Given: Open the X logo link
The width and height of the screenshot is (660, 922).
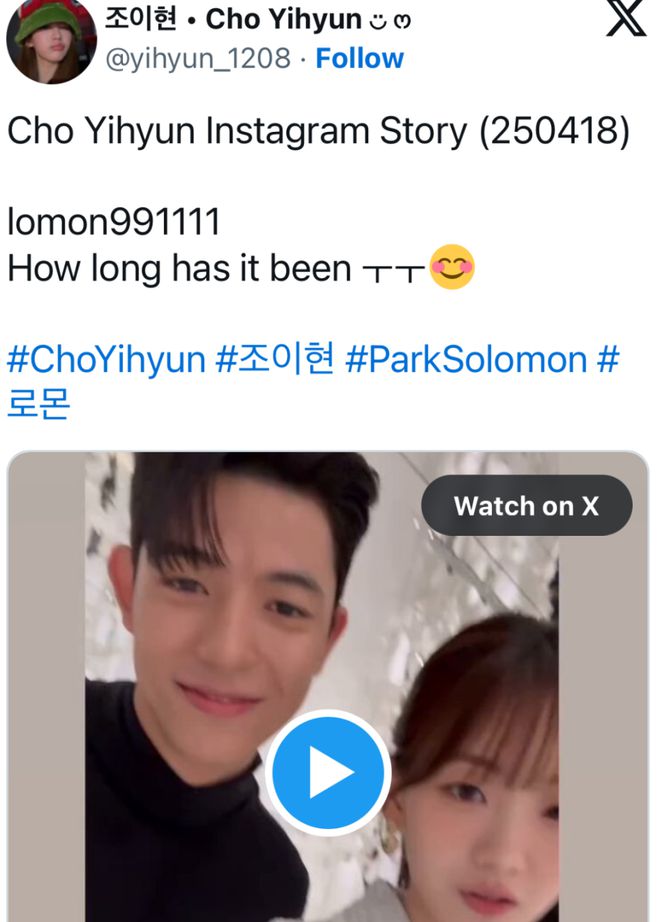Looking at the screenshot, I should (x=626, y=19).
